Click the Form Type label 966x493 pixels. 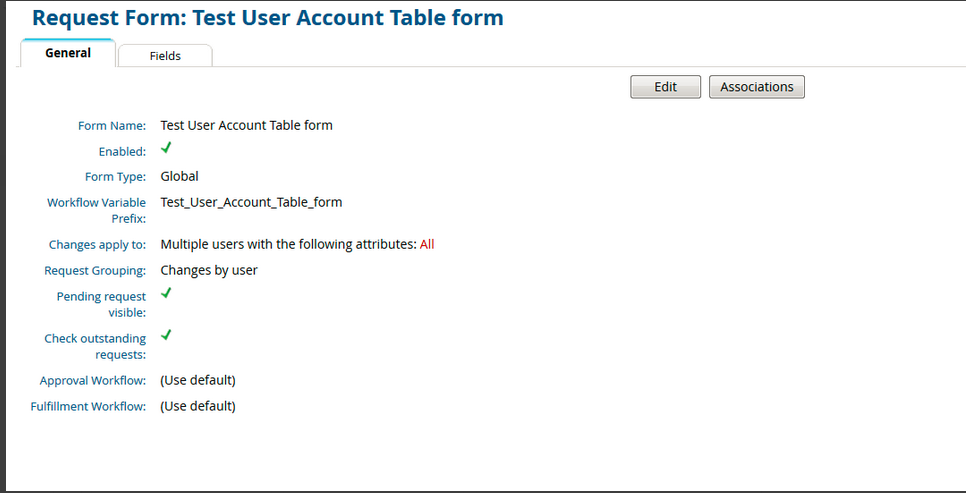pos(114,177)
